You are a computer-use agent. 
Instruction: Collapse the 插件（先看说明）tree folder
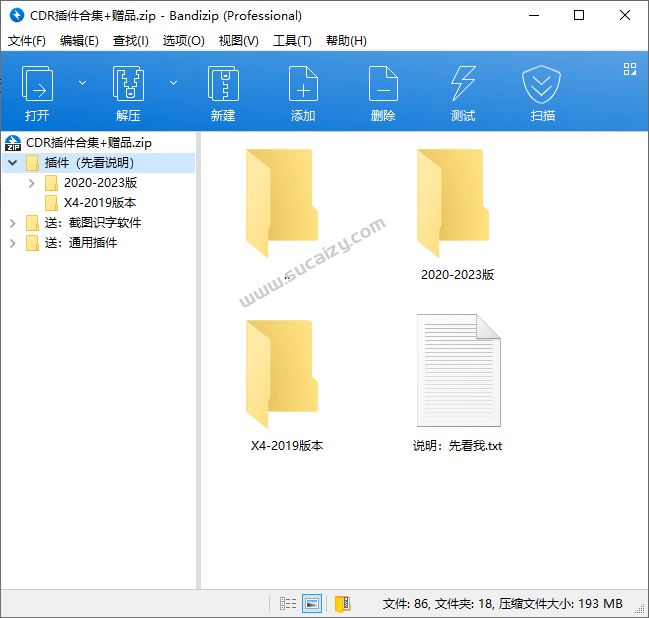(x=12, y=163)
